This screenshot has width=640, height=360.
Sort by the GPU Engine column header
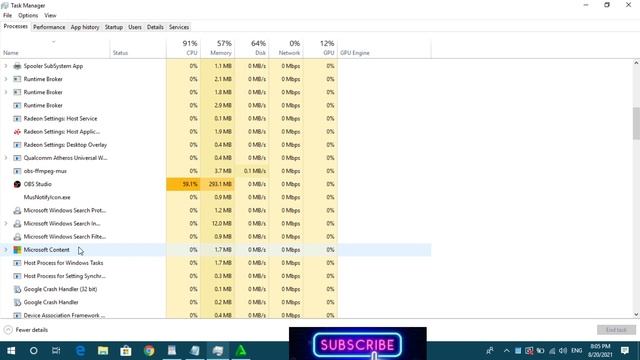(x=384, y=48)
